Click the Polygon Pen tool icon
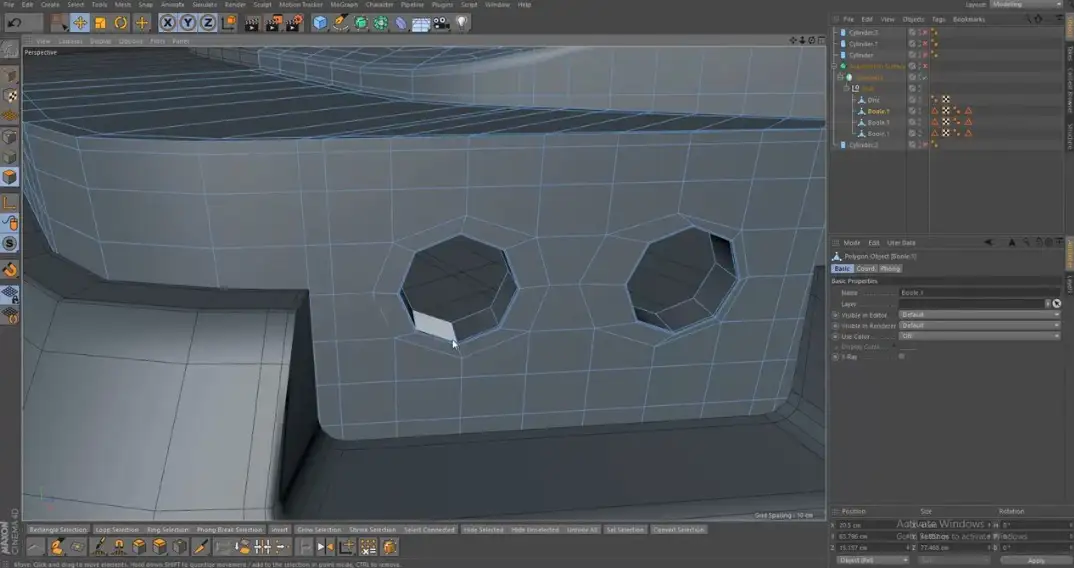This screenshot has height=568, width=1074. [58, 547]
